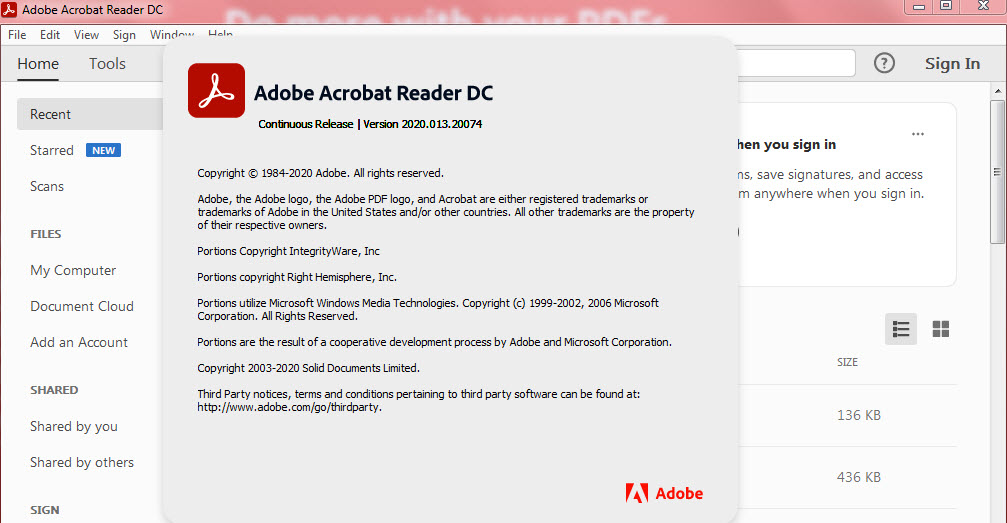
Task: Click Sign In button
Action: (952, 64)
